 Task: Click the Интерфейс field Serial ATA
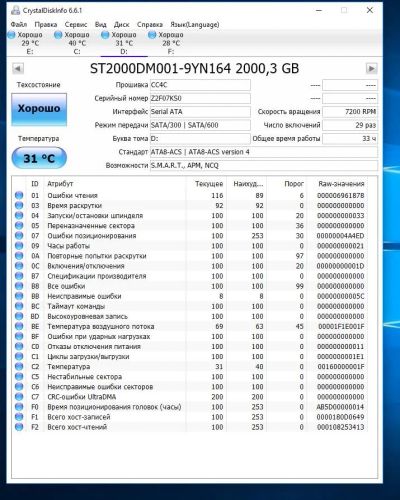click(200, 112)
